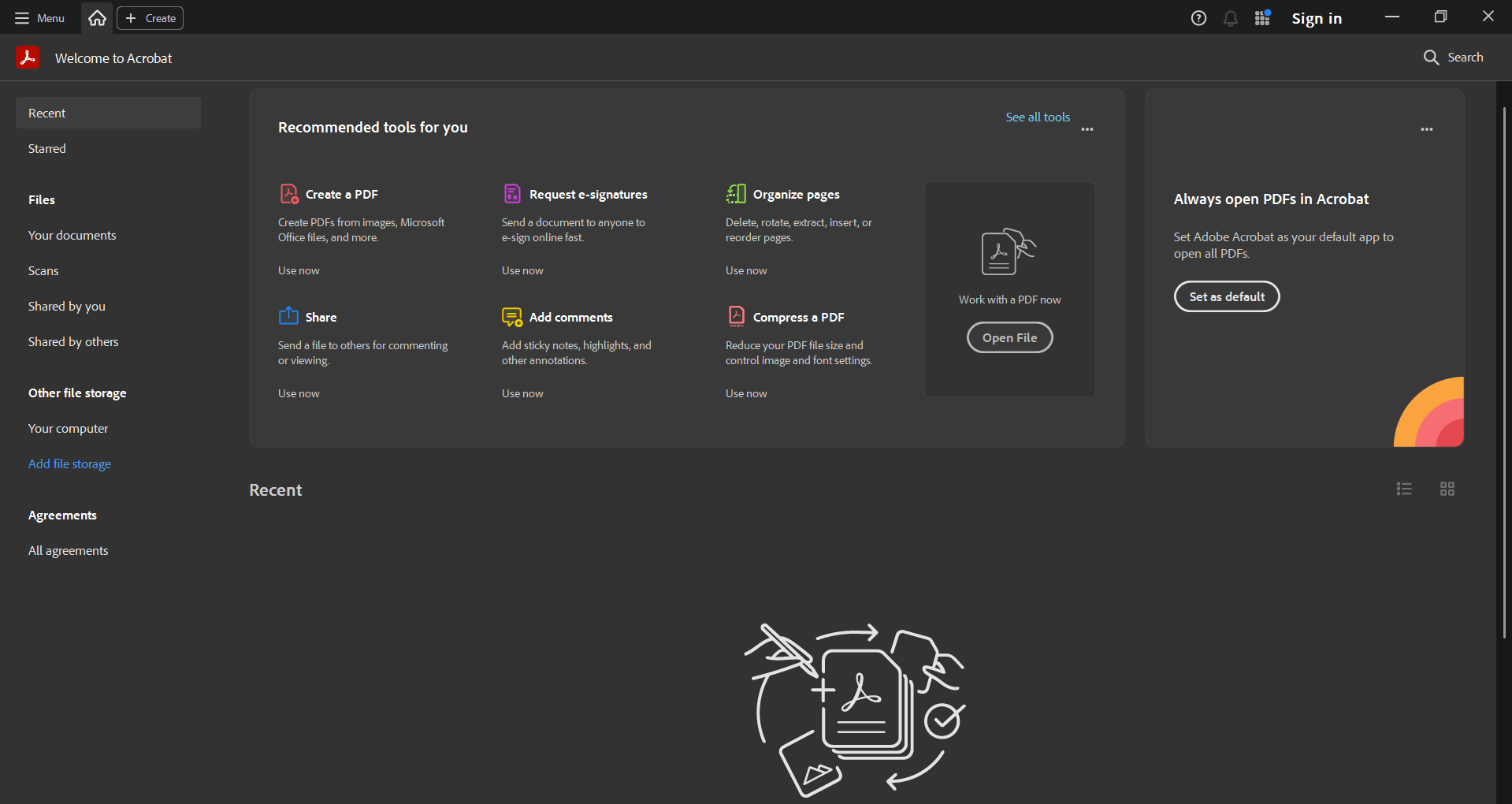Screen dimensions: 1512x804
Task: Click the Organize pages icon
Action: coord(736,194)
